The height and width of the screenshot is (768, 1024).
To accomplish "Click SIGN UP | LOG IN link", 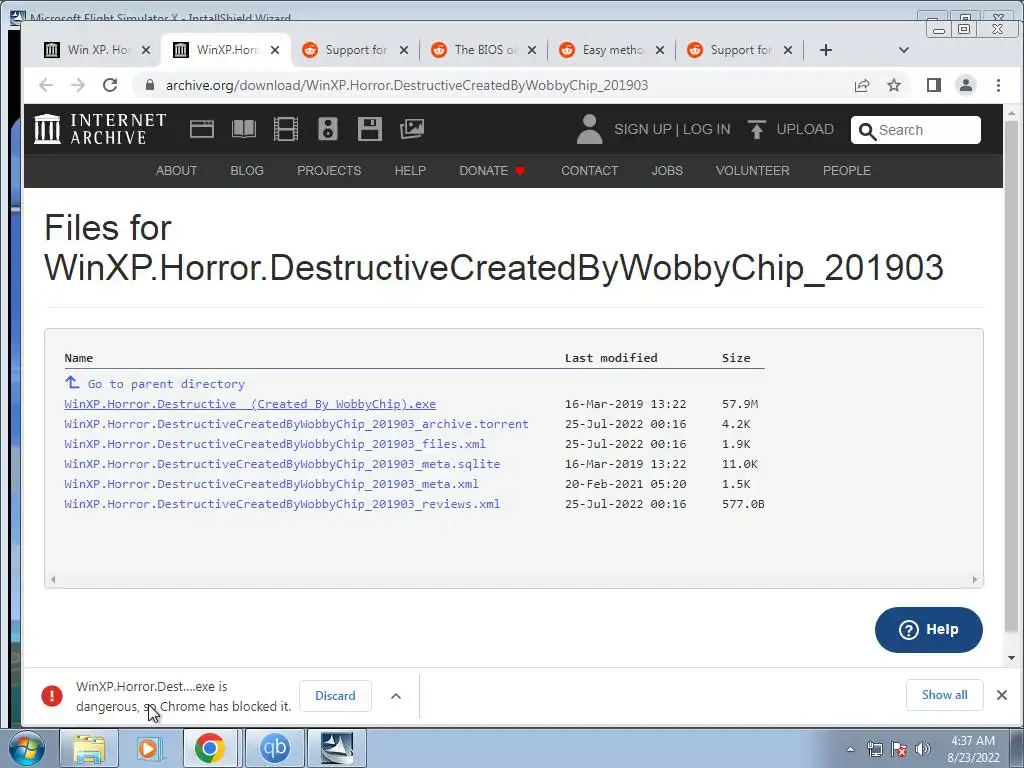I will click(672, 129).
